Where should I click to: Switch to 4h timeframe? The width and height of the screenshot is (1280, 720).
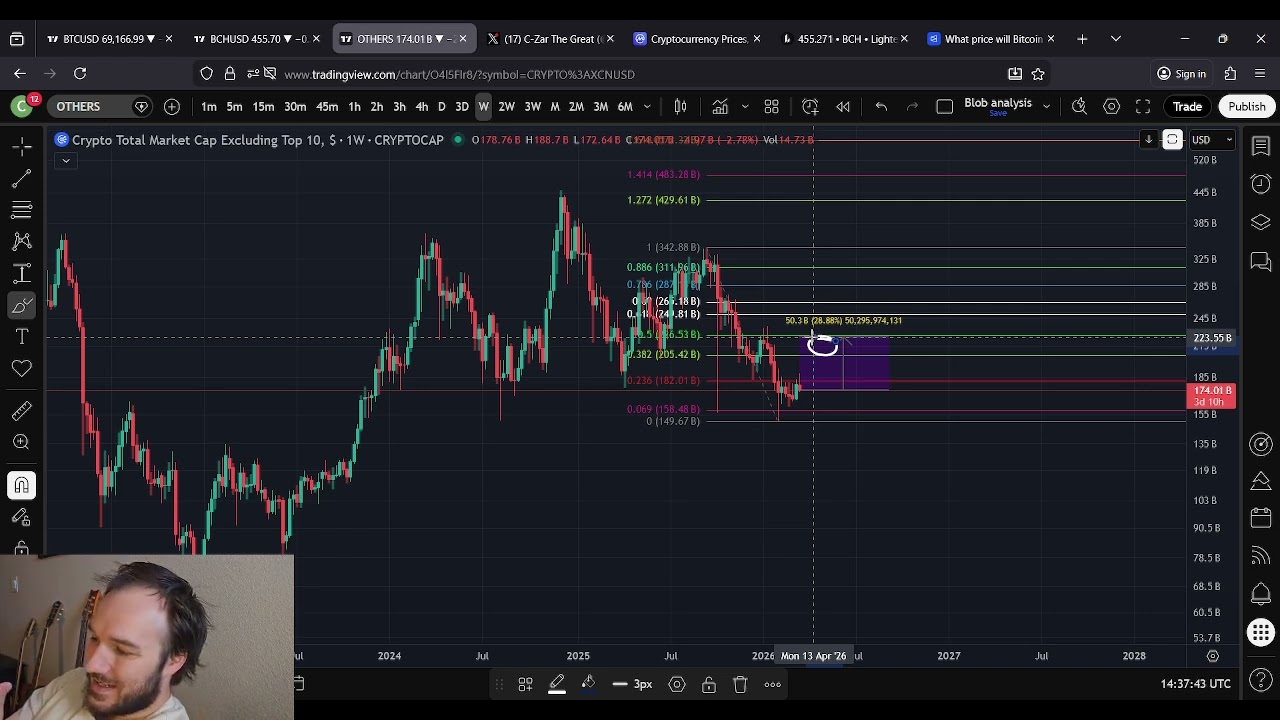[421, 106]
